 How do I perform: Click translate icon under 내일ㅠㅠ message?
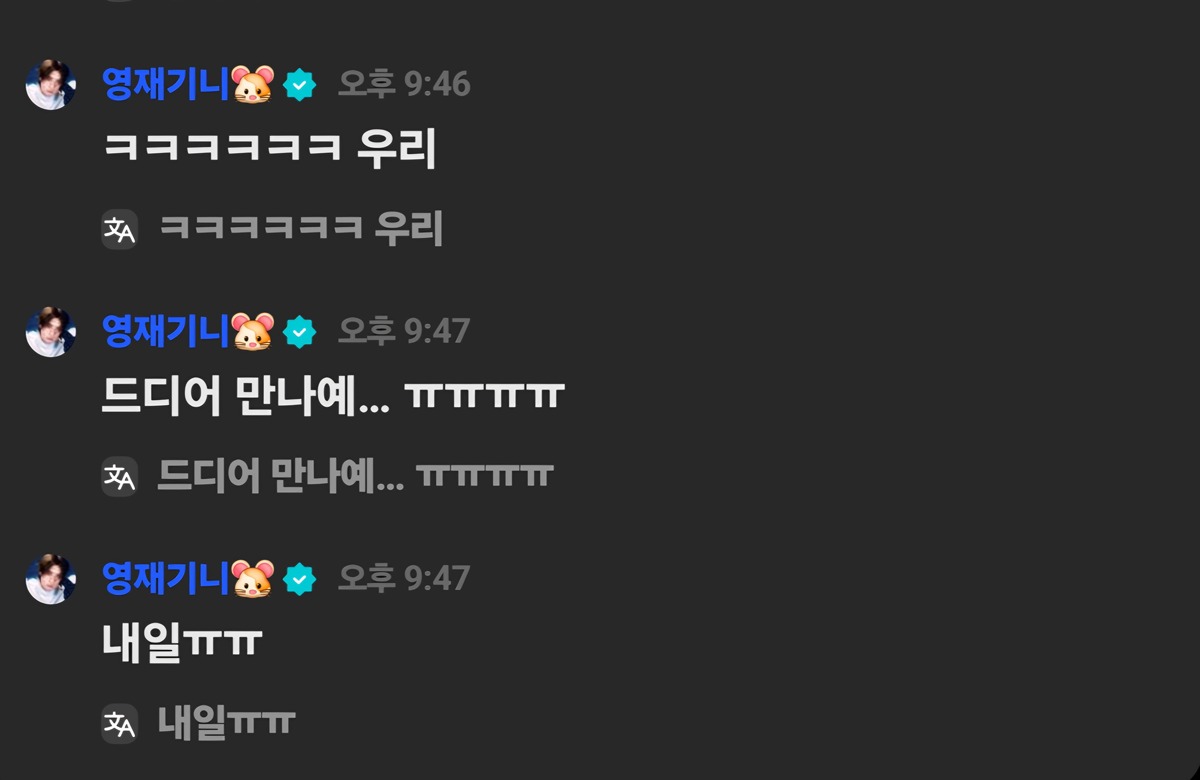120,723
